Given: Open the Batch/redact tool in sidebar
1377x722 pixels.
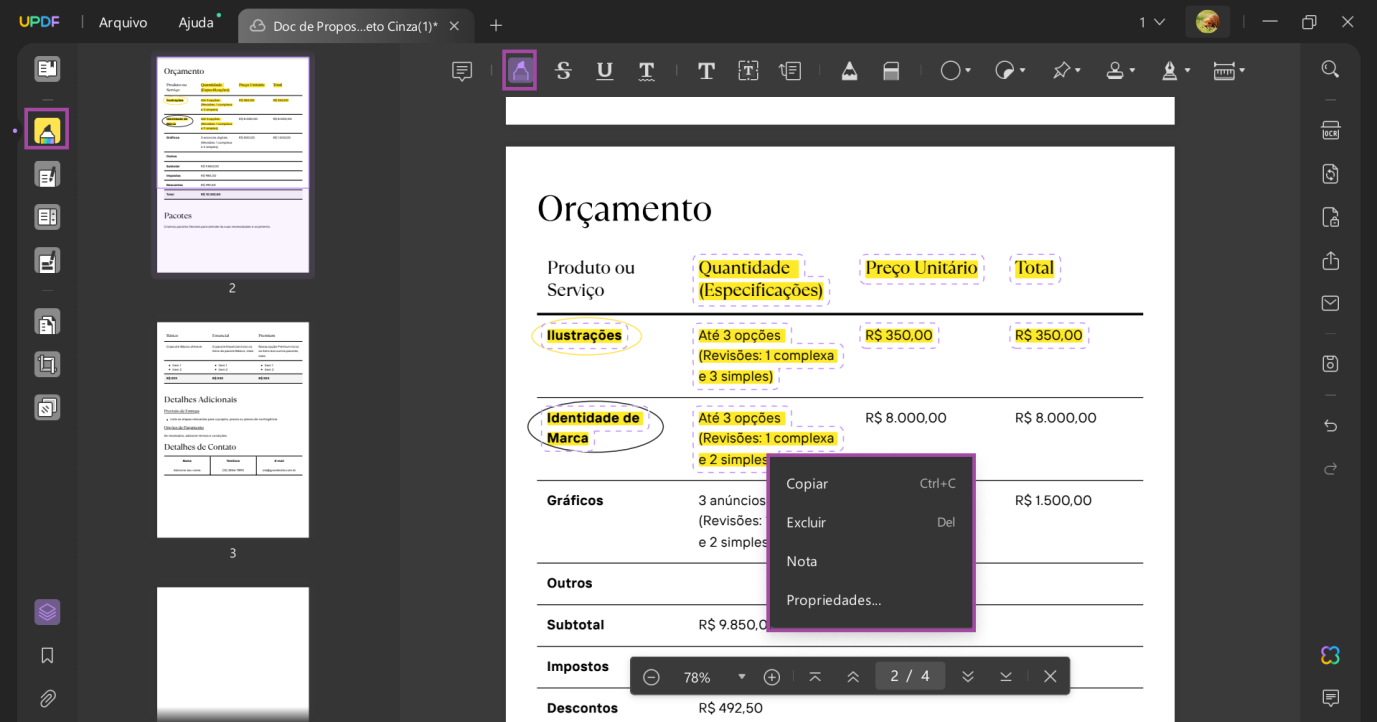Looking at the screenshot, I should pyautogui.click(x=47, y=407).
